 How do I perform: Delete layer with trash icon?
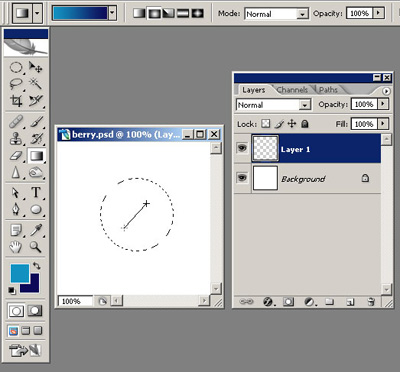click(371, 302)
